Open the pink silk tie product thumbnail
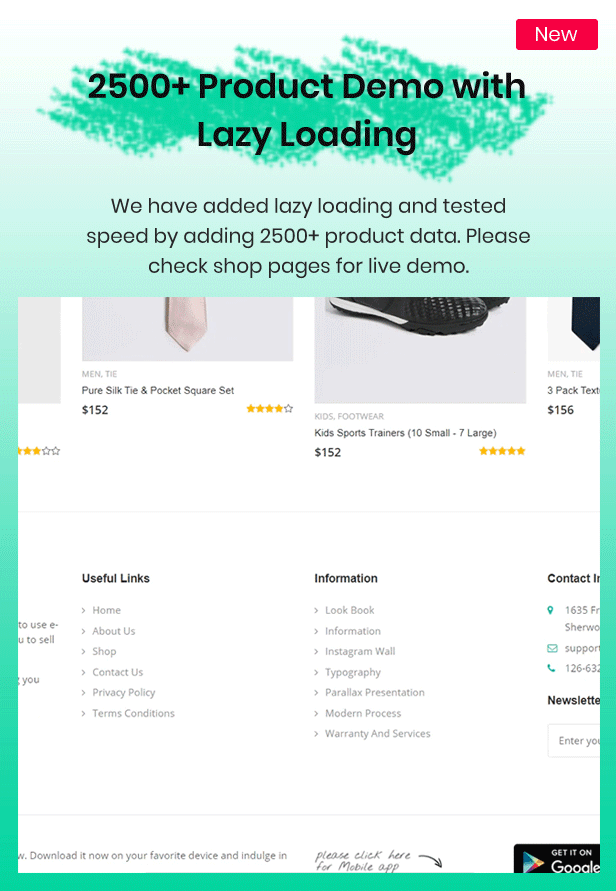This screenshot has height=891, width=616. pyautogui.click(x=188, y=329)
